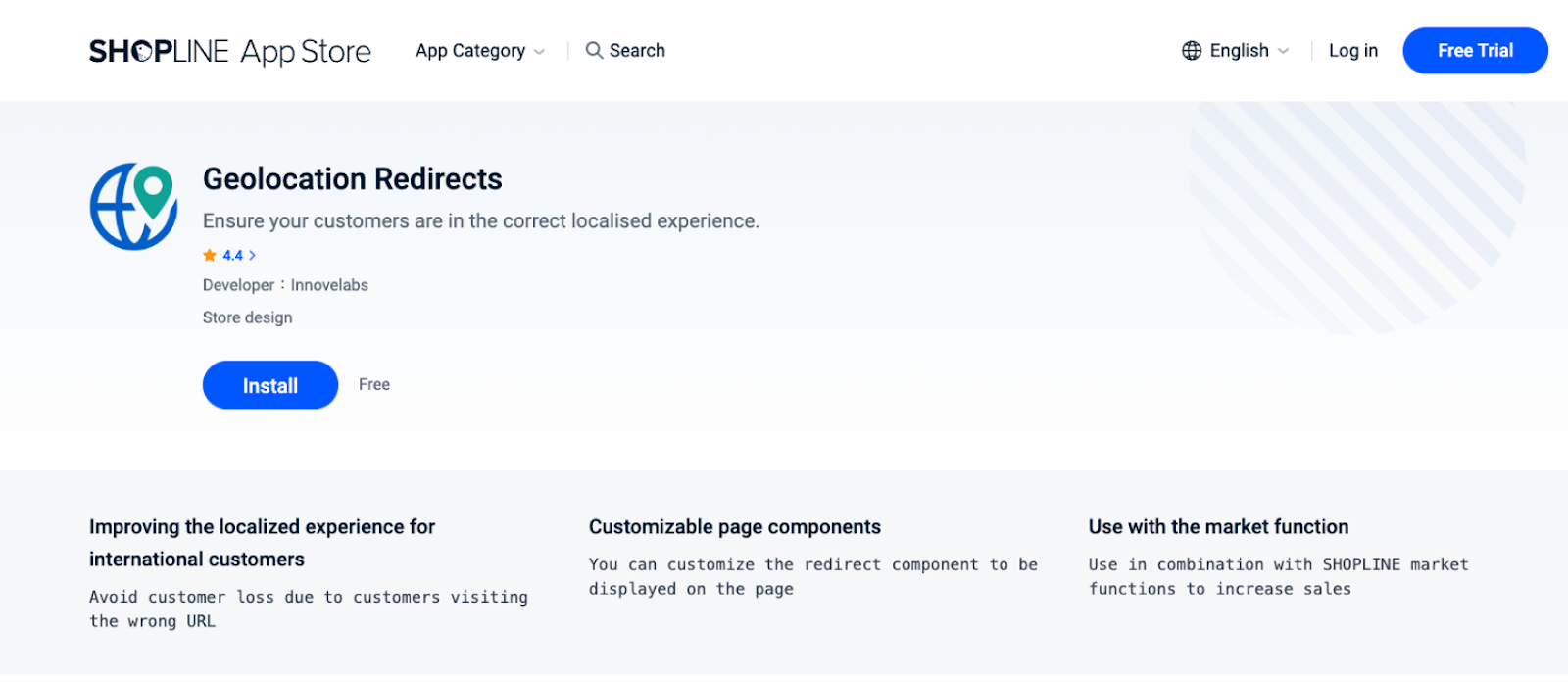Expand the App Category dropdown
This screenshot has width=1568, height=682.
(479, 51)
